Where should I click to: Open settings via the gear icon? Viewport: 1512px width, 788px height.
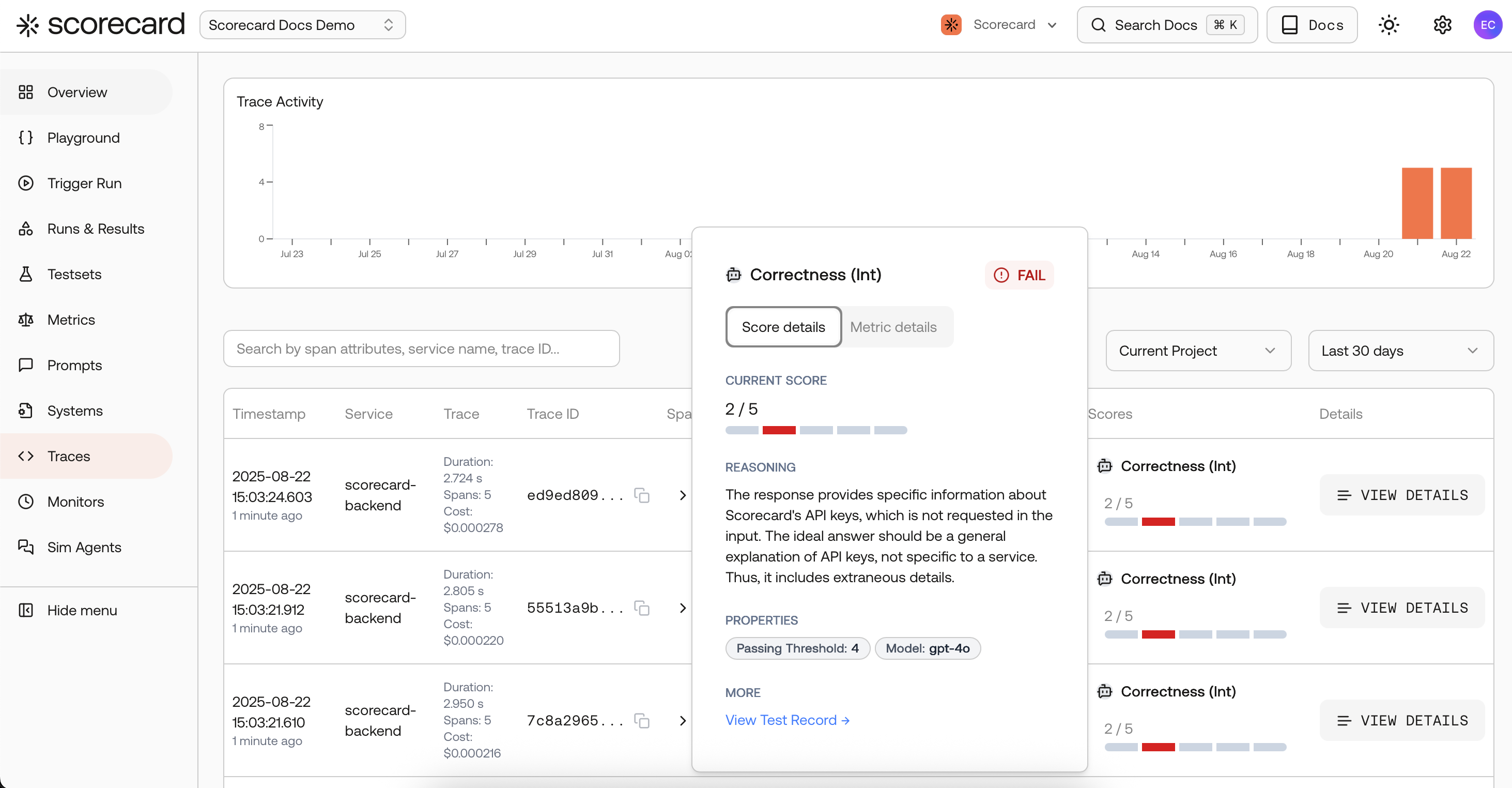coord(1442,25)
